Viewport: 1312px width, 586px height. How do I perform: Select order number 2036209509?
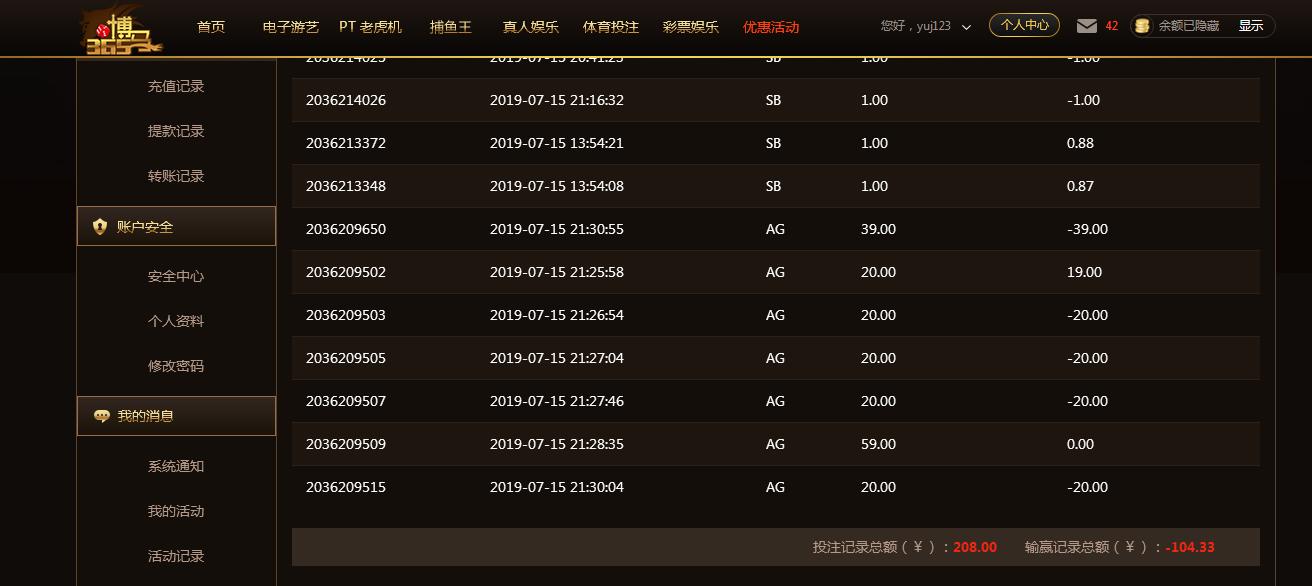pyautogui.click(x=346, y=444)
